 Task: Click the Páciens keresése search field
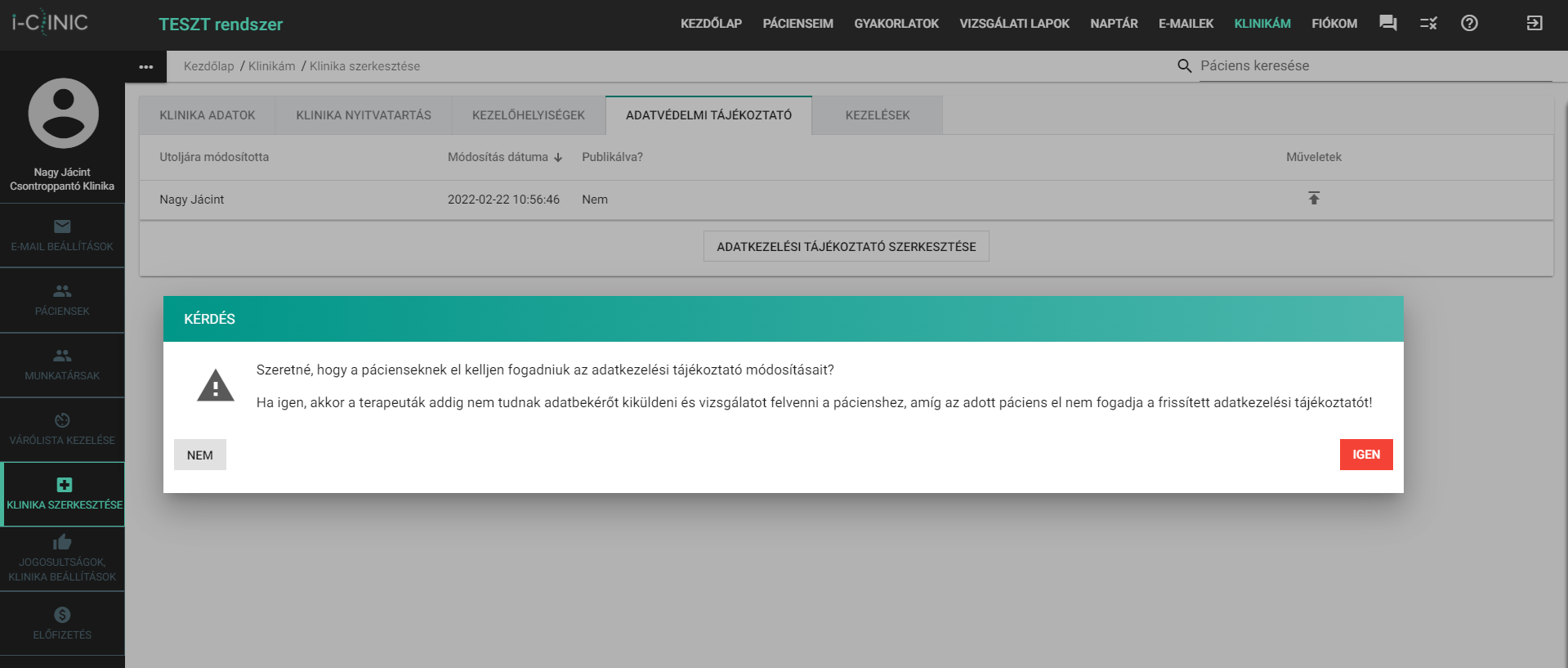tap(1374, 66)
